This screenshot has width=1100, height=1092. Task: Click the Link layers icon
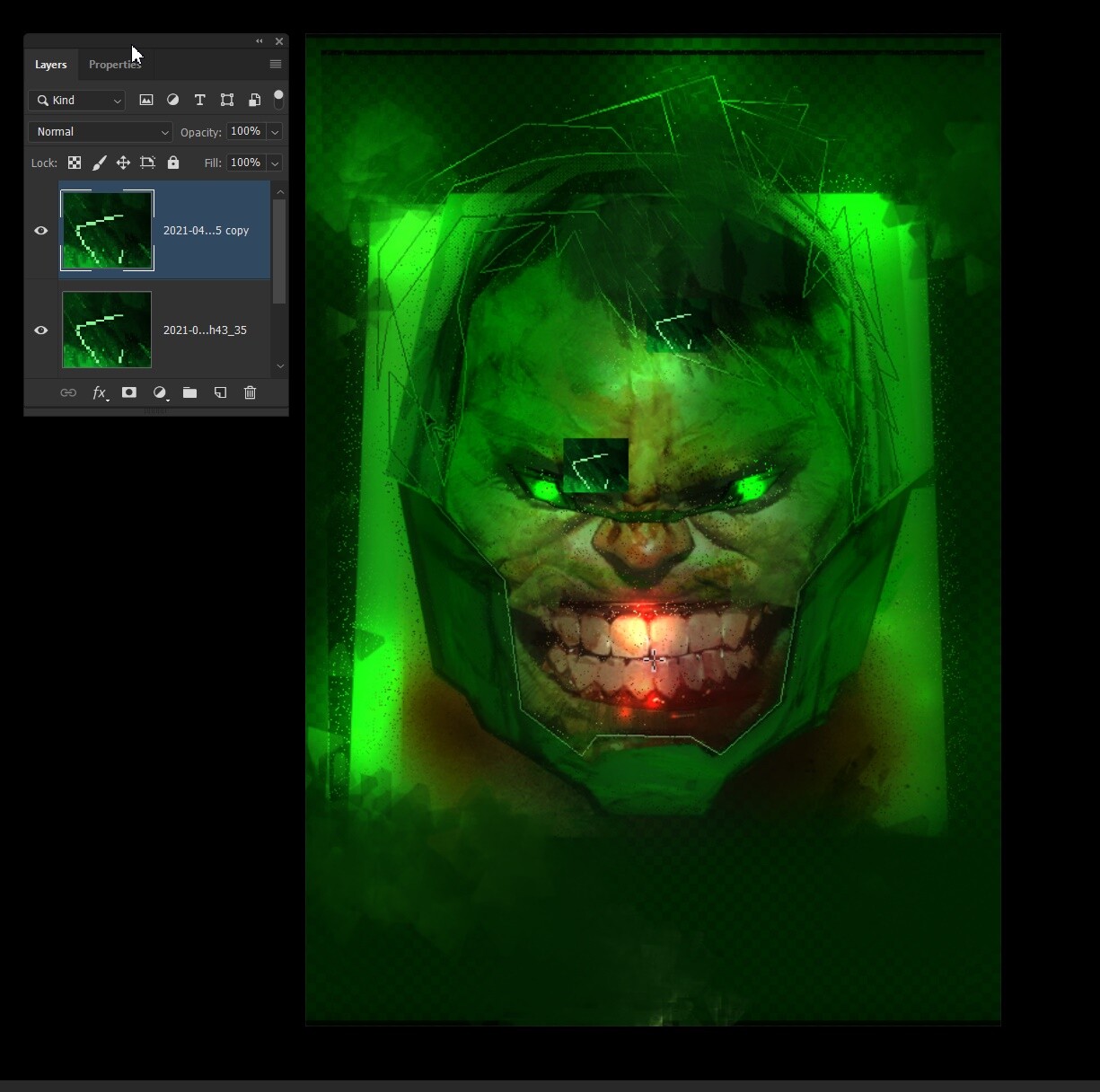68,392
